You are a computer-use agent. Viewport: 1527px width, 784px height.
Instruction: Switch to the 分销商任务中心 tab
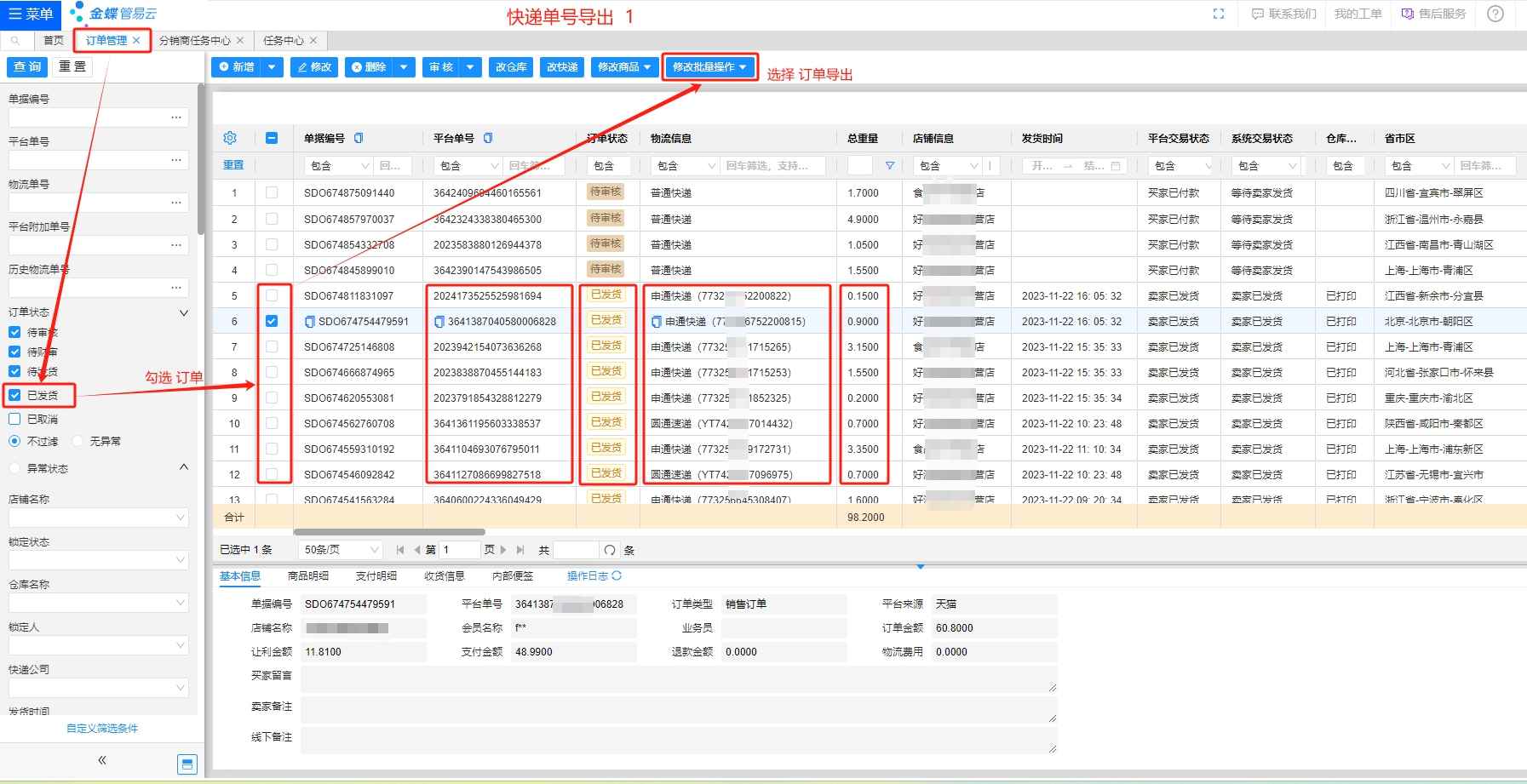coord(194,40)
